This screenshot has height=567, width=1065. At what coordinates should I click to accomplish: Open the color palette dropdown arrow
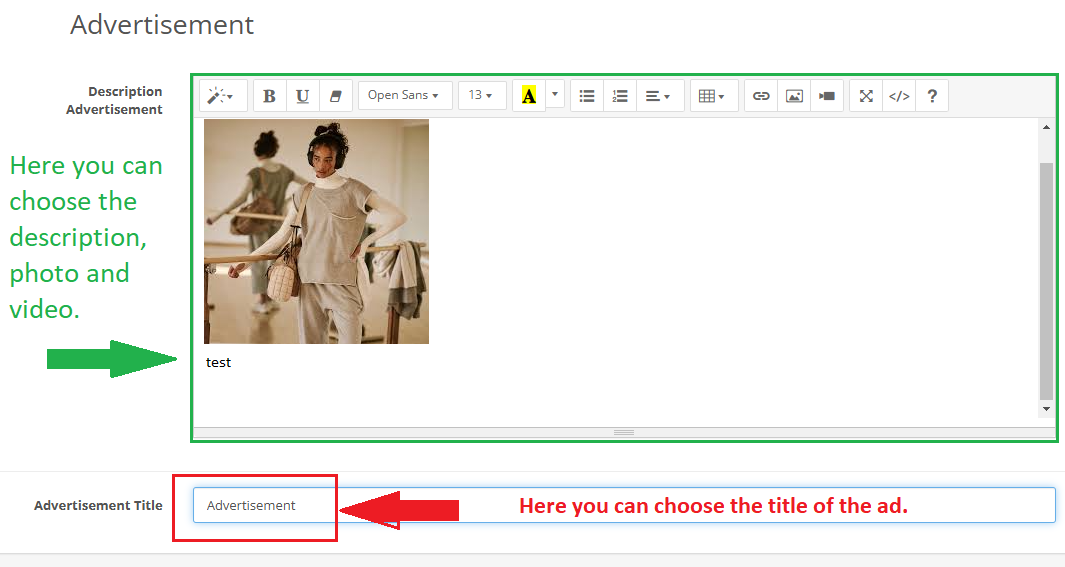pos(555,96)
